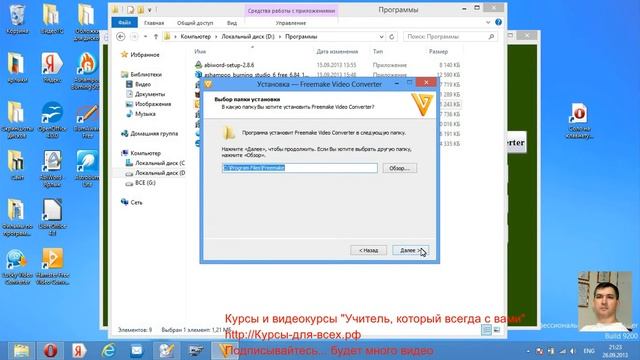640x360 pixels.
Task: Click the New Folder icon in Explorer quick access toolbar
Action: click(140, 9)
